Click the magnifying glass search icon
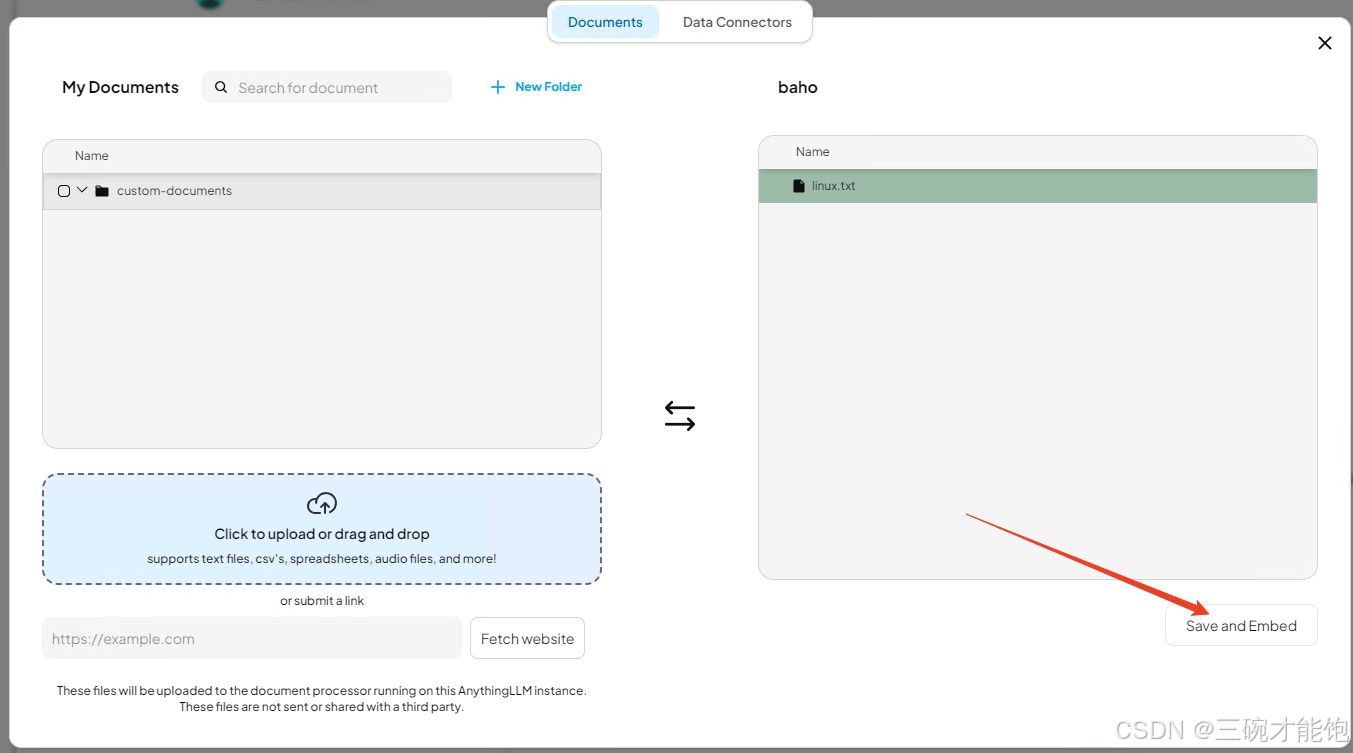1353x753 pixels. tap(221, 87)
